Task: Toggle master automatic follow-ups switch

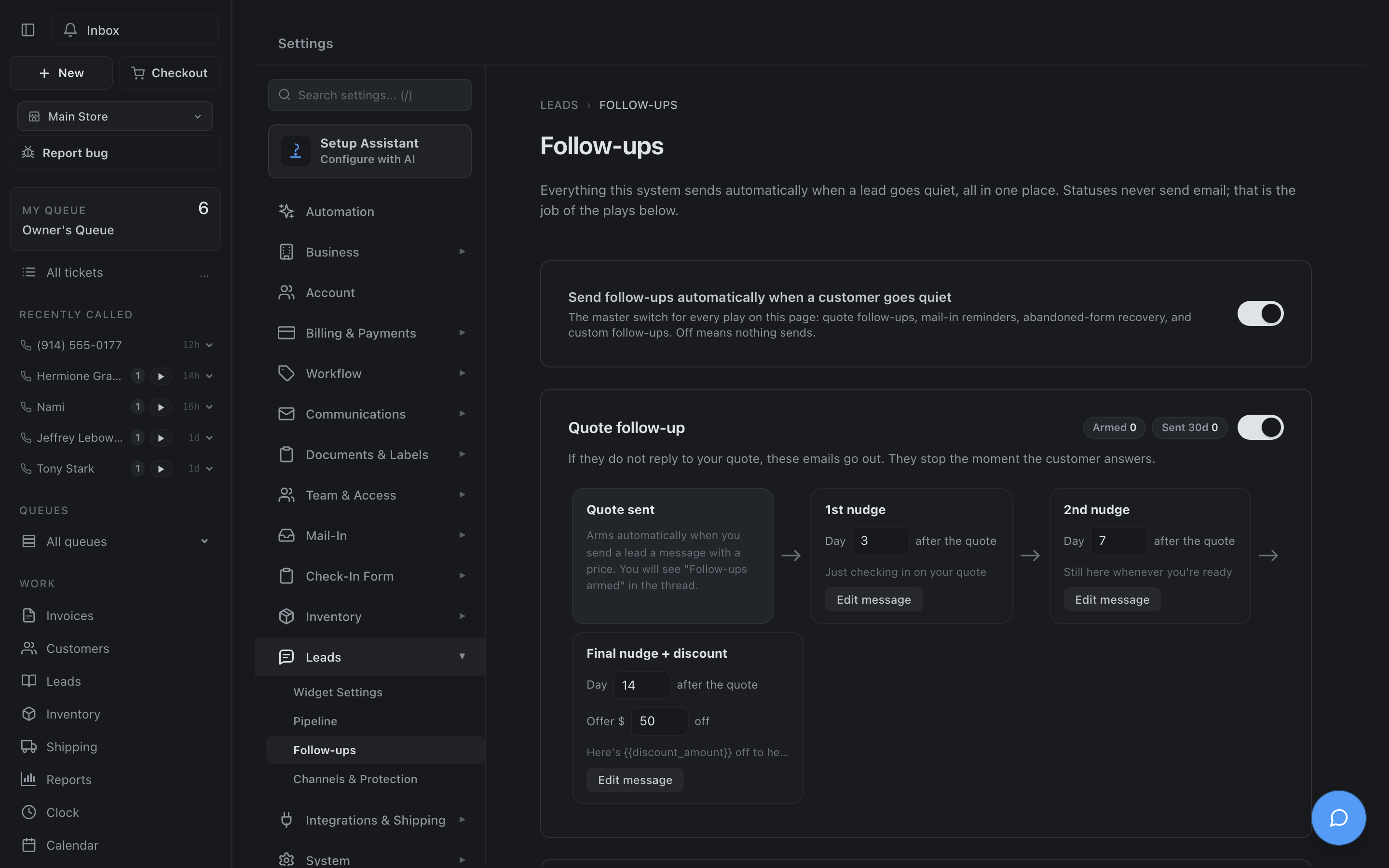Action: pyautogui.click(x=1260, y=313)
